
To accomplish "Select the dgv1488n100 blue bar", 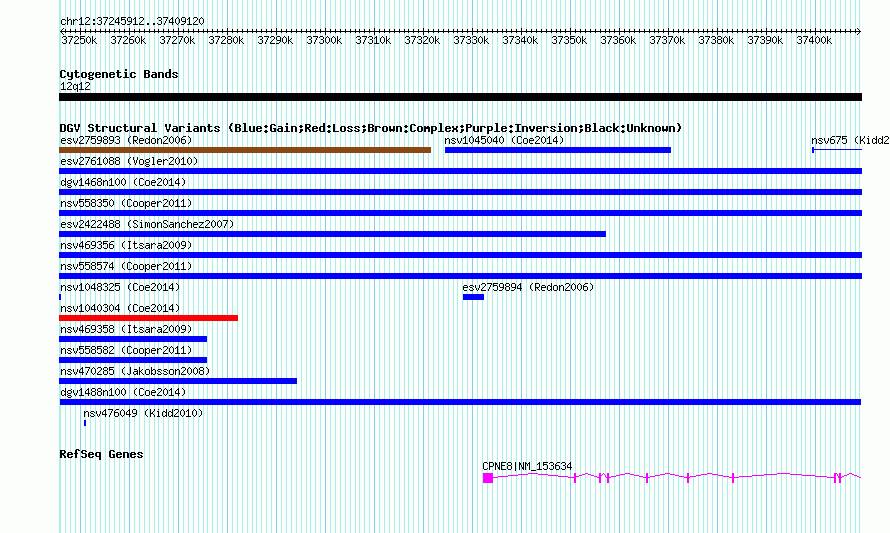I will 460,402.
